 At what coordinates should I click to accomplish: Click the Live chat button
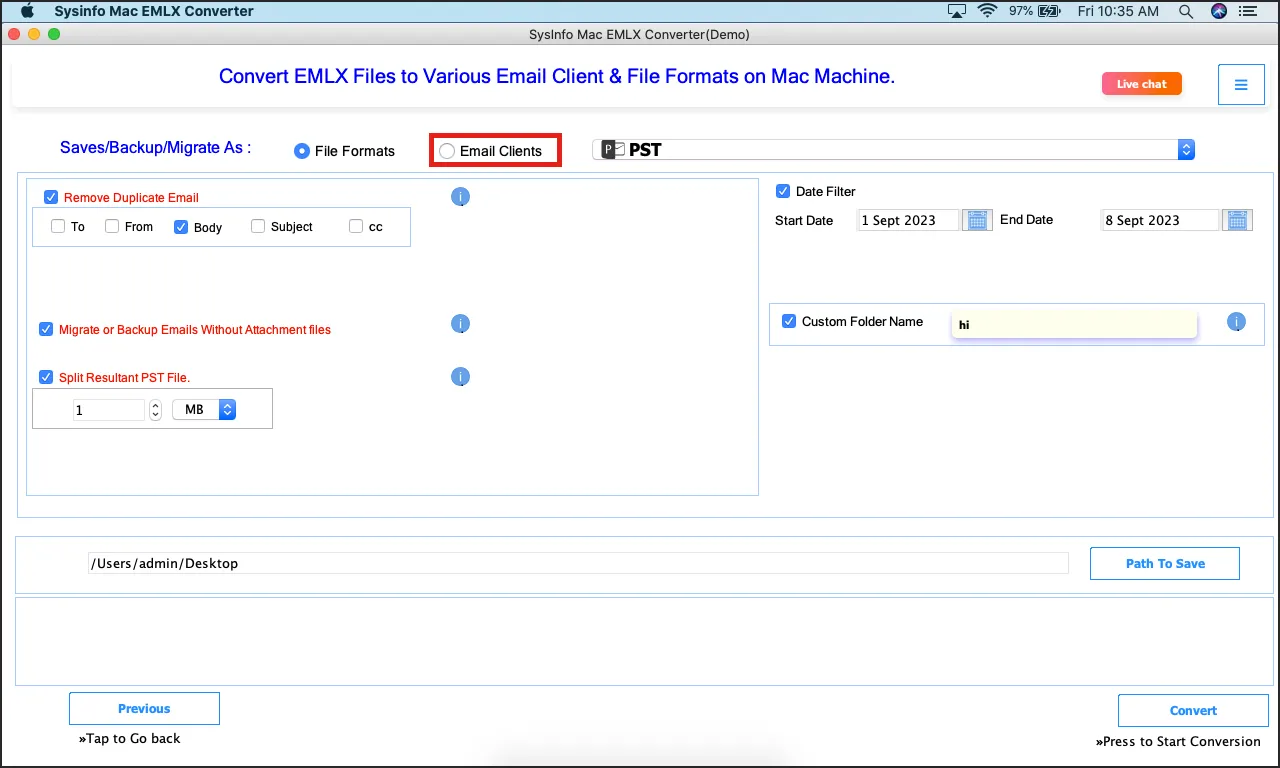(1142, 84)
